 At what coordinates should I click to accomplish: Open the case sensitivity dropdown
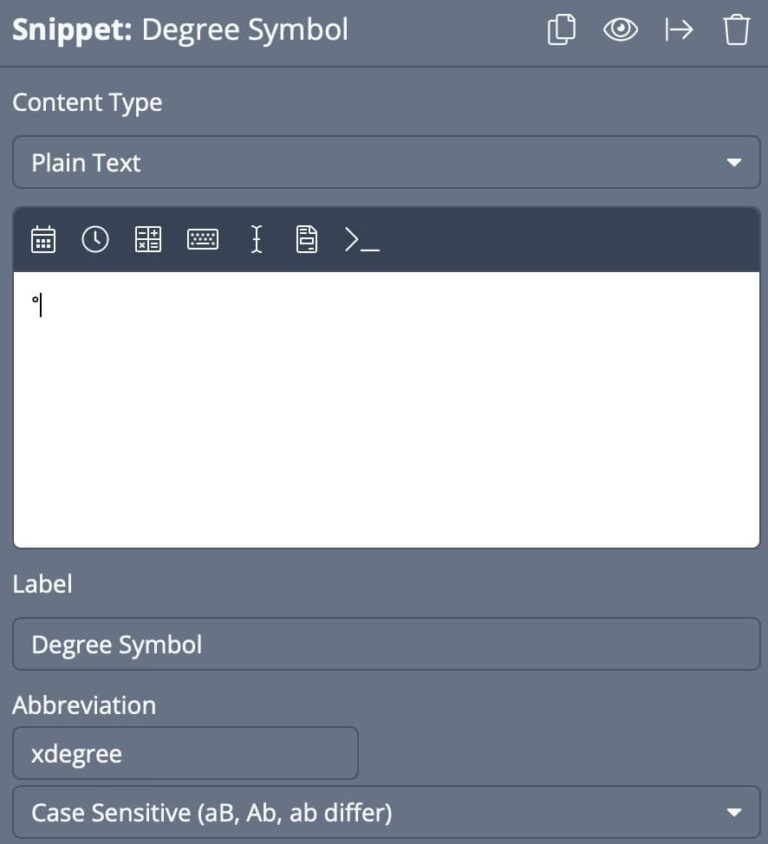pos(384,812)
